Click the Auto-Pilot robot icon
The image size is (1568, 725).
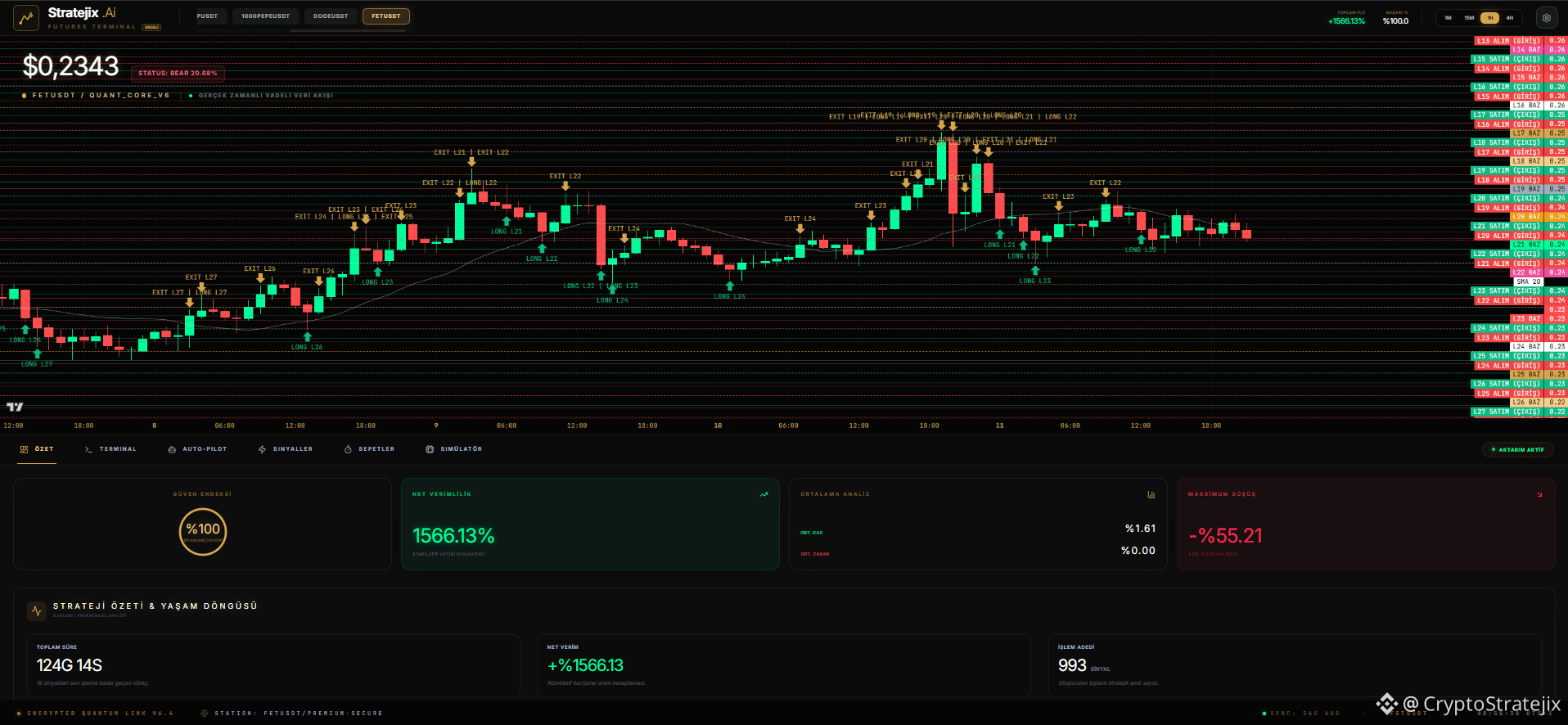pyautogui.click(x=172, y=449)
